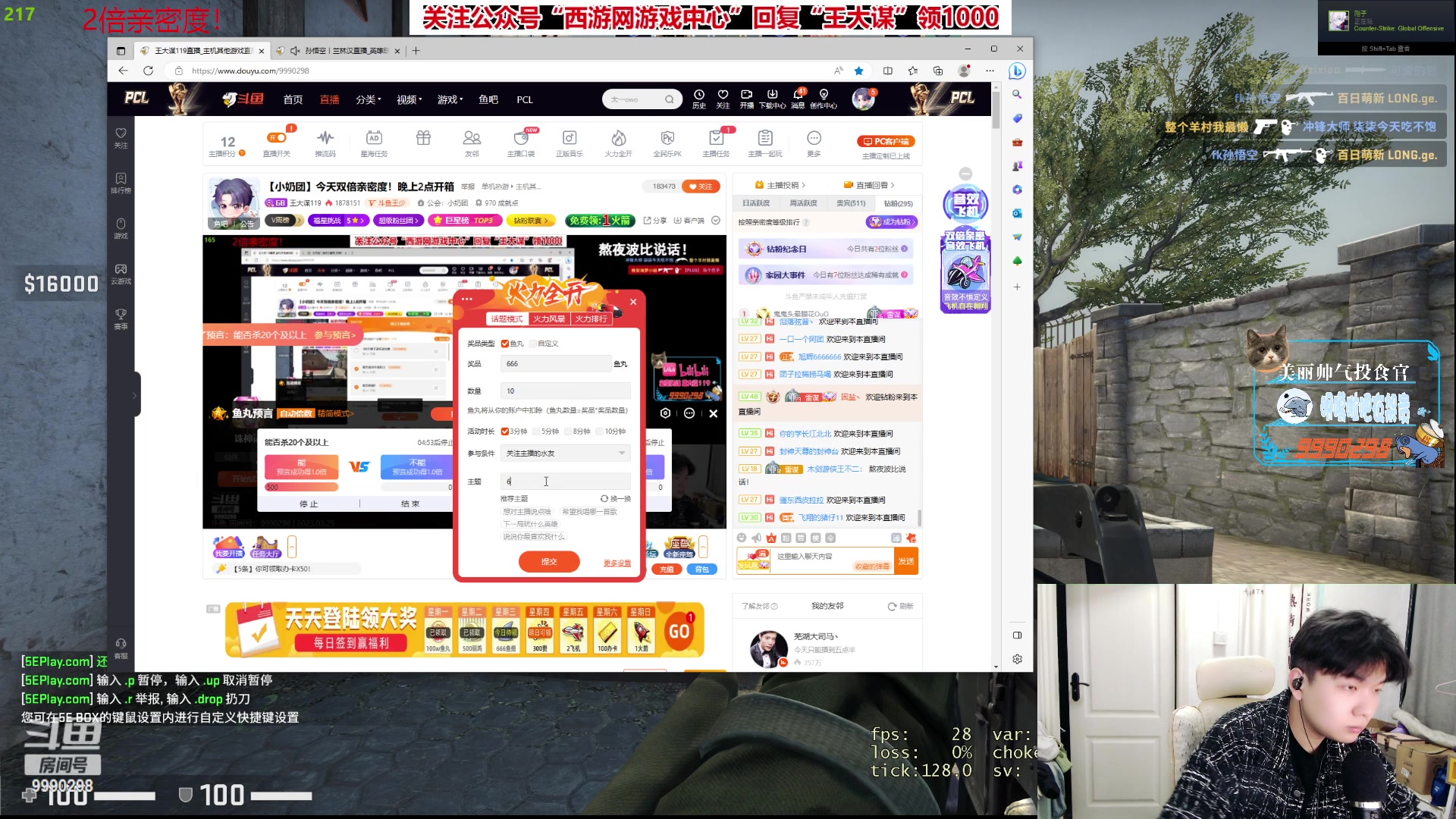The height and width of the screenshot is (819, 1456).
Task: Open 分类 dropdown in Douyu nav
Action: [x=369, y=99]
